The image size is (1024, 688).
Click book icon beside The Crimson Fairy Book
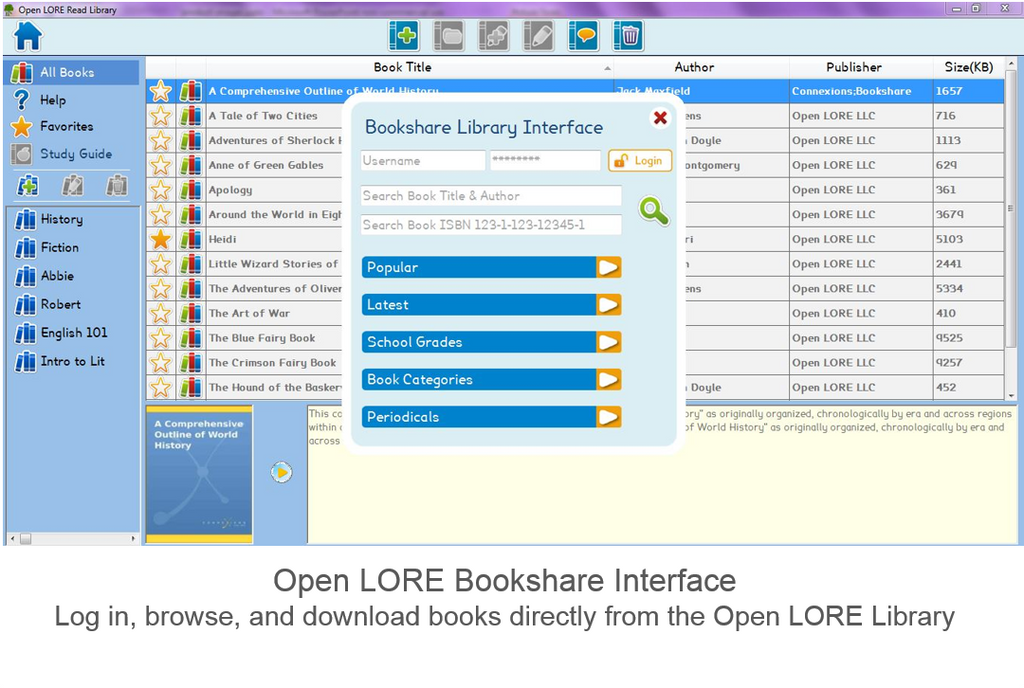[191, 363]
